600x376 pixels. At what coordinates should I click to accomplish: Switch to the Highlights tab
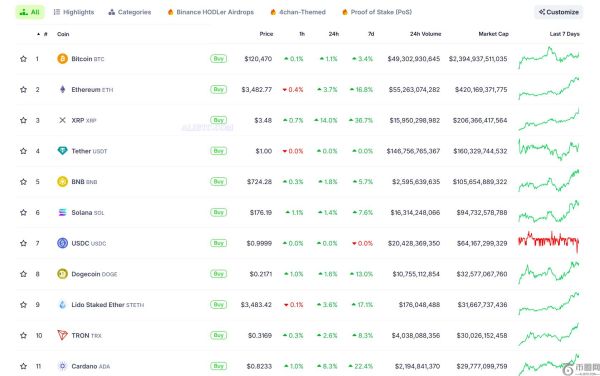click(74, 12)
